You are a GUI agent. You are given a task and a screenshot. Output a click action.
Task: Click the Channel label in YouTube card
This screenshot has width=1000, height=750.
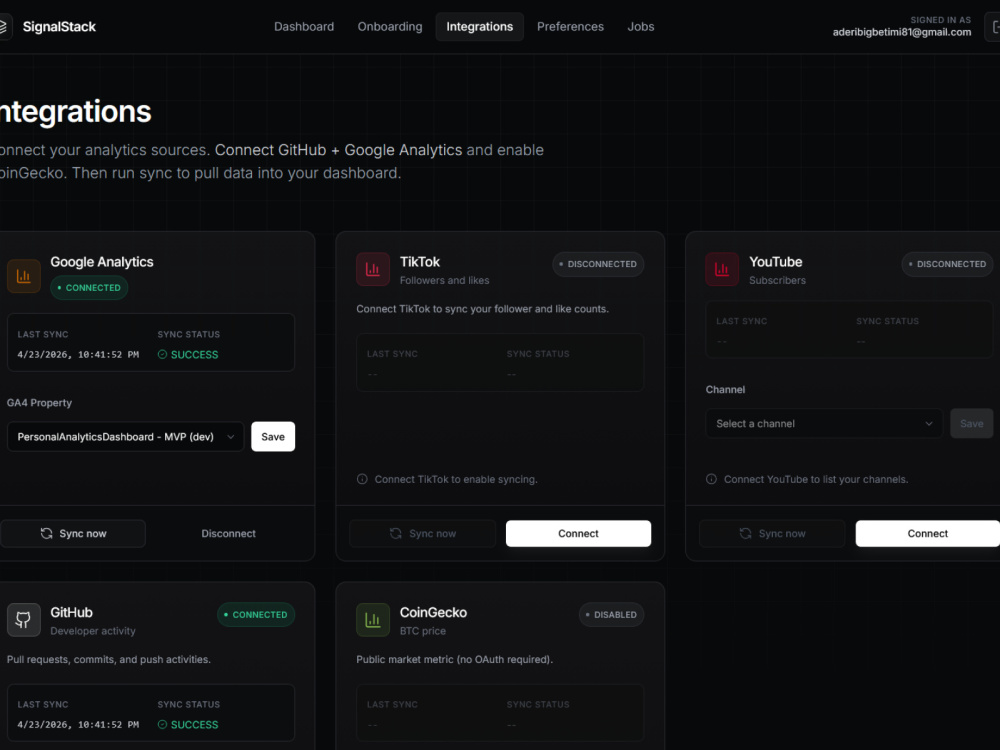[725, 390]
